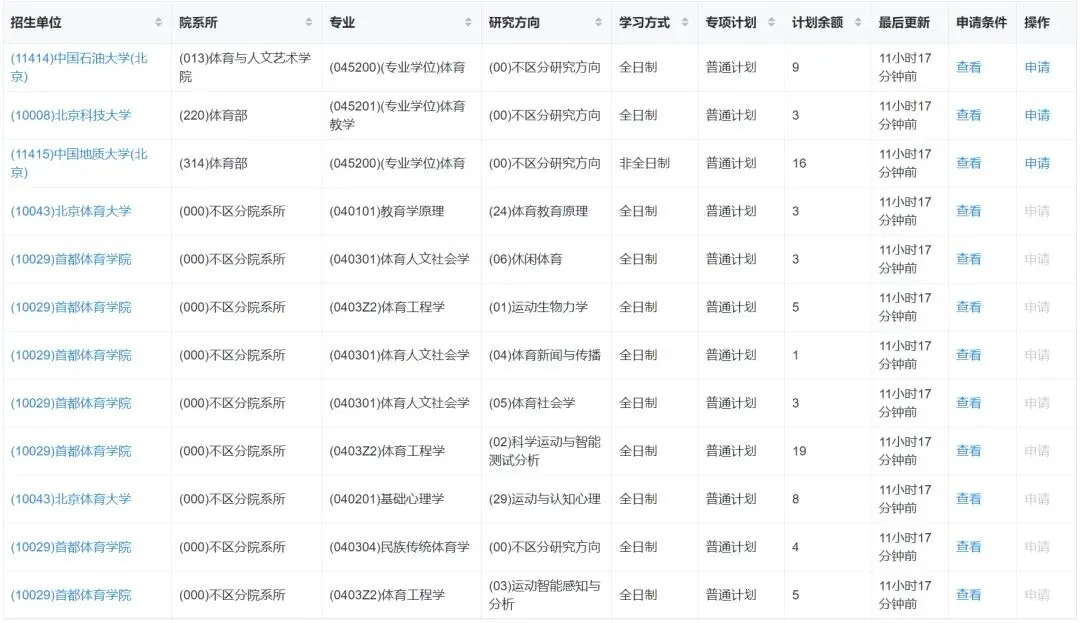
Task: Click greyed 申请 in the 体育教育原理 row
Action: point(1037,211)
